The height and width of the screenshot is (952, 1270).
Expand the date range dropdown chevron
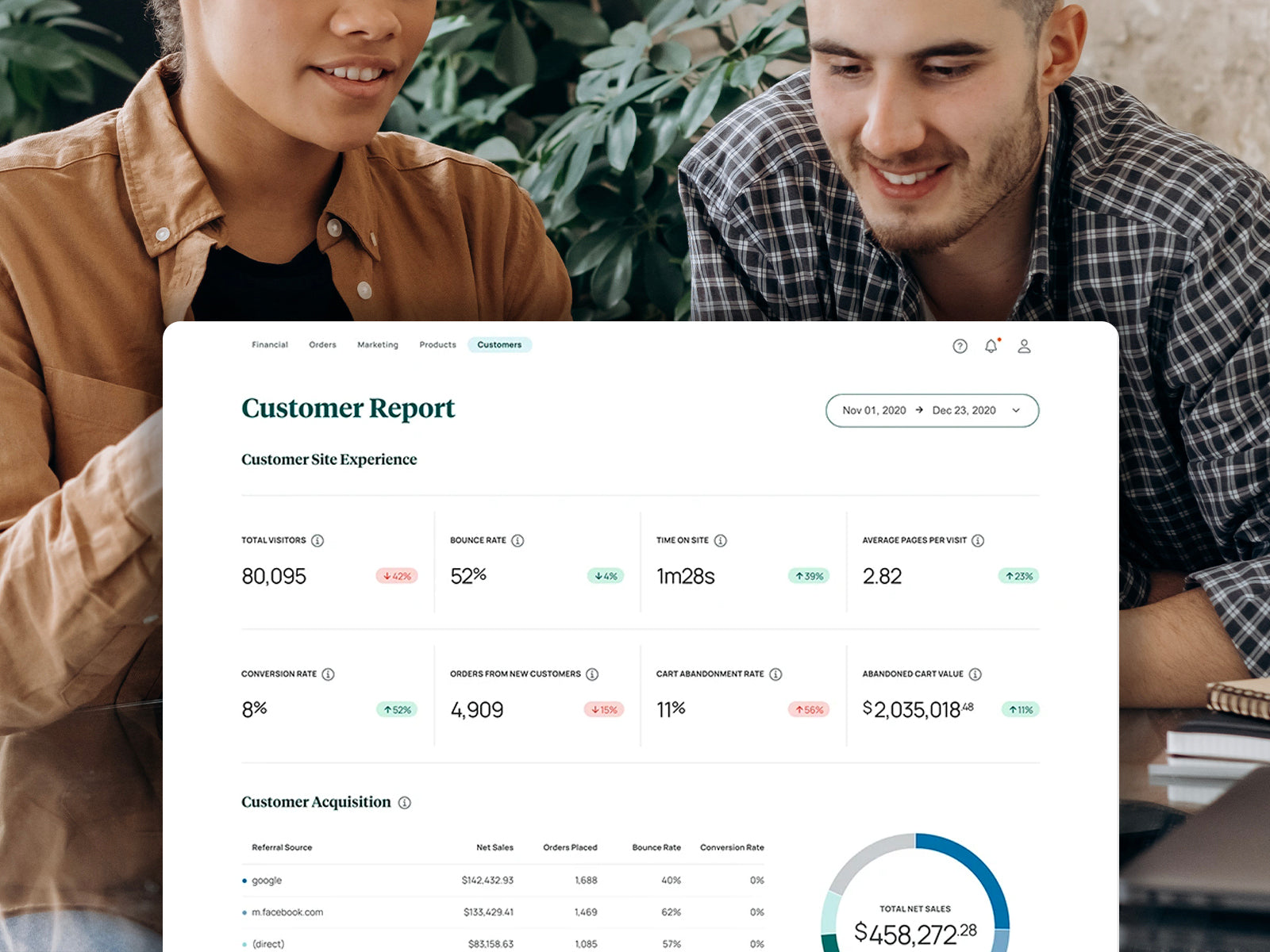1016,410
